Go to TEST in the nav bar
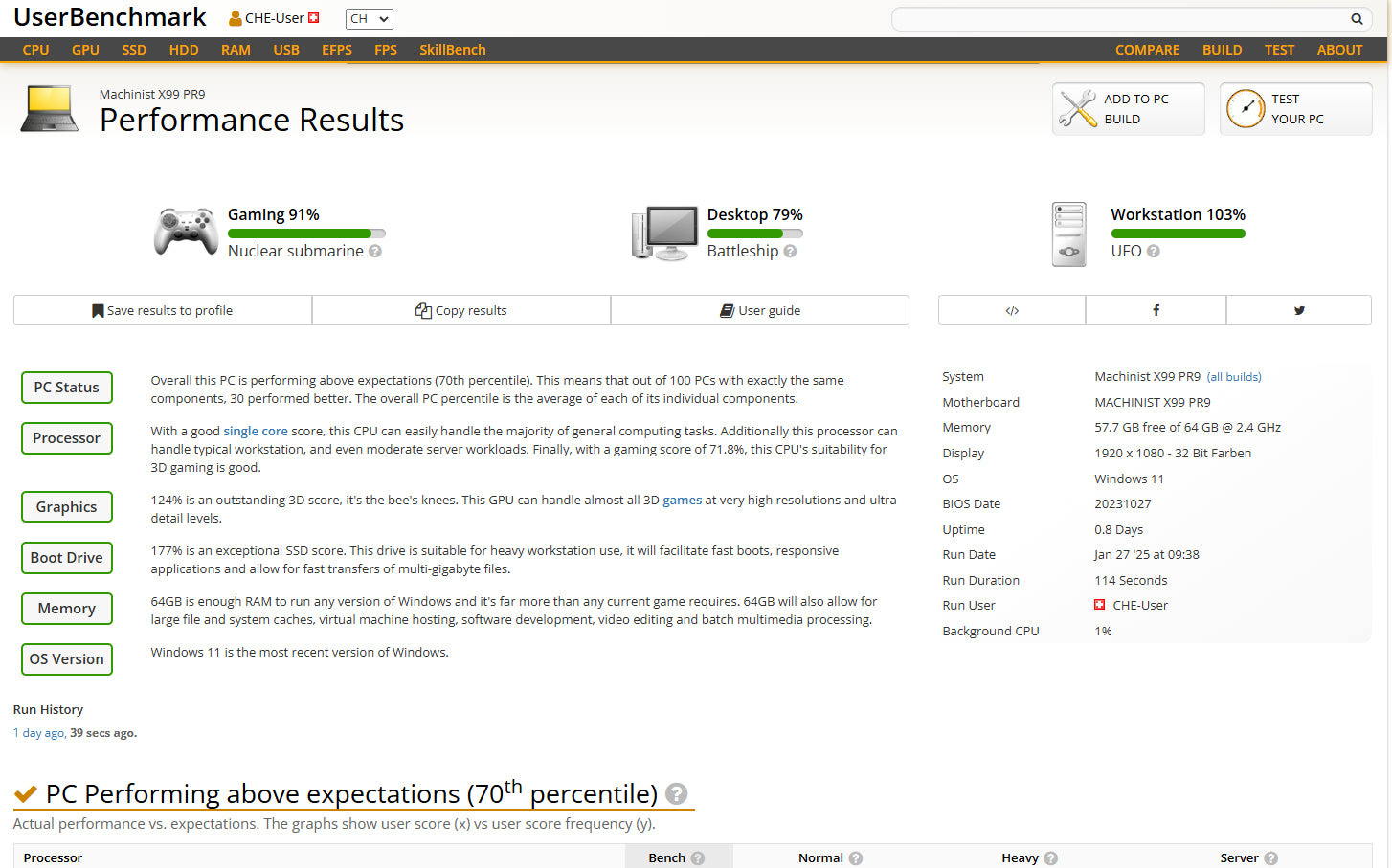This screenshot has height=868, width=1392. [x=1279, y=50]
